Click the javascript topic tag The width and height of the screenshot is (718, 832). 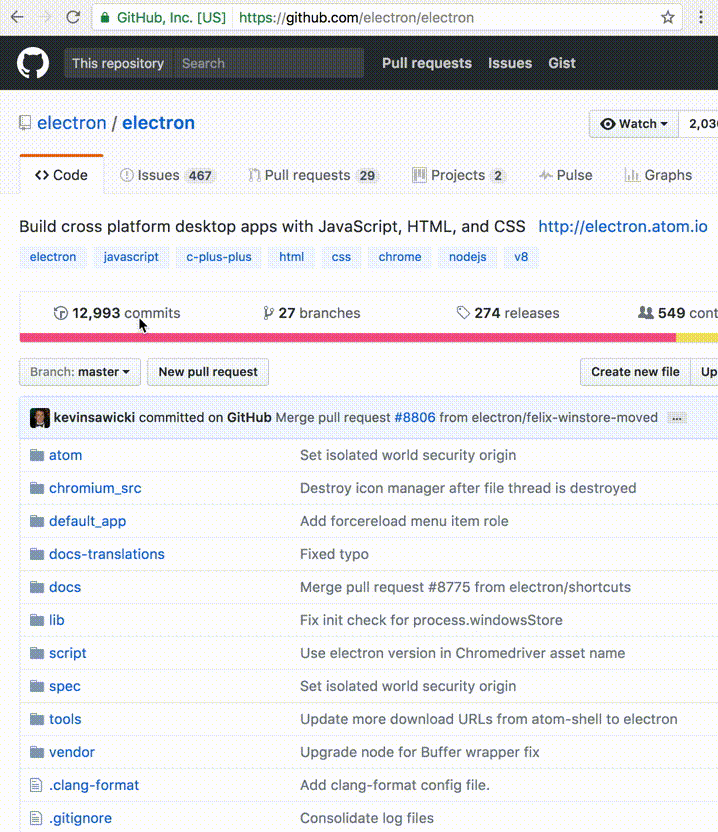(x=131, y=257)
